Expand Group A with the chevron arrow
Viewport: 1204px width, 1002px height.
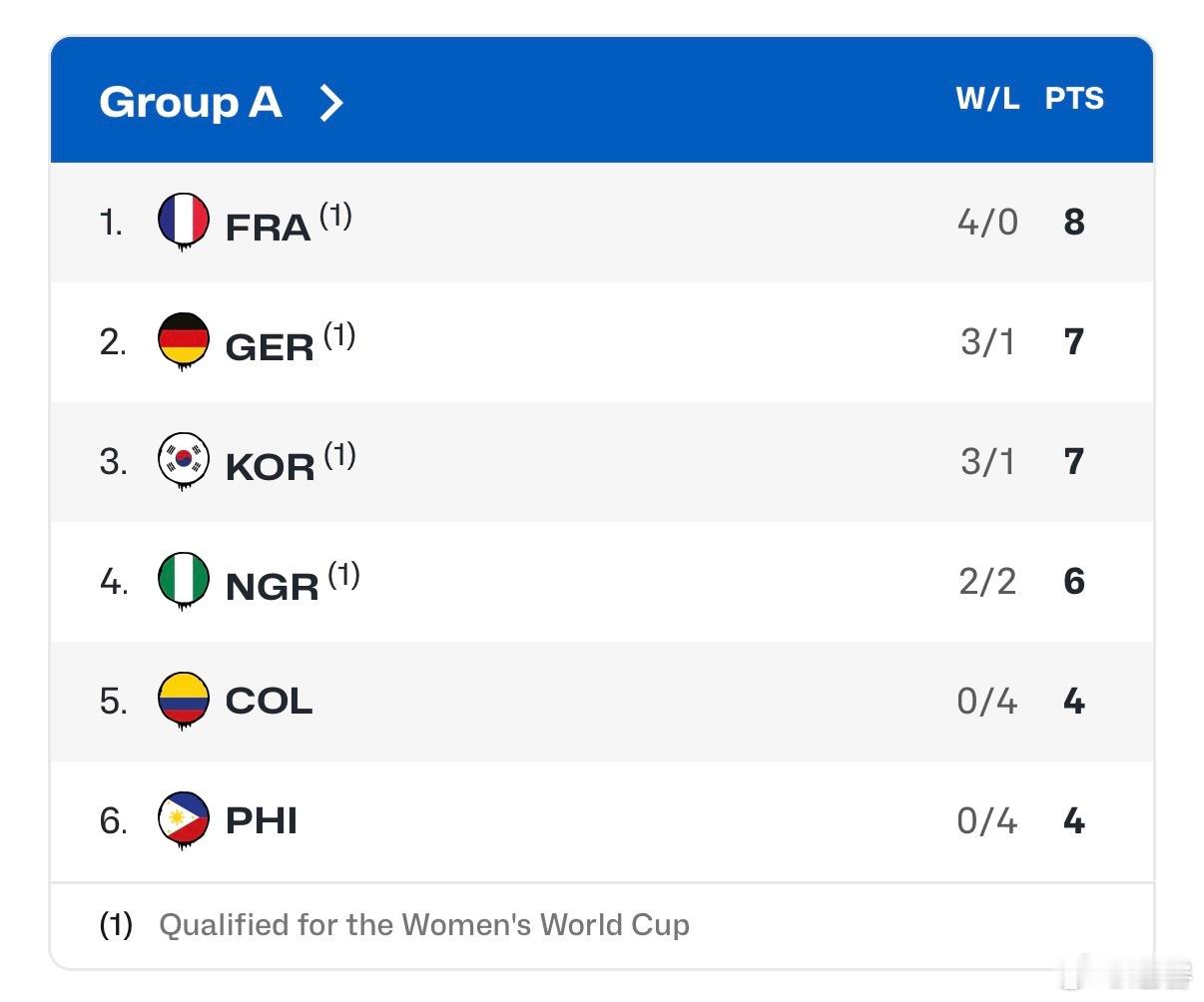click(330, 102)
